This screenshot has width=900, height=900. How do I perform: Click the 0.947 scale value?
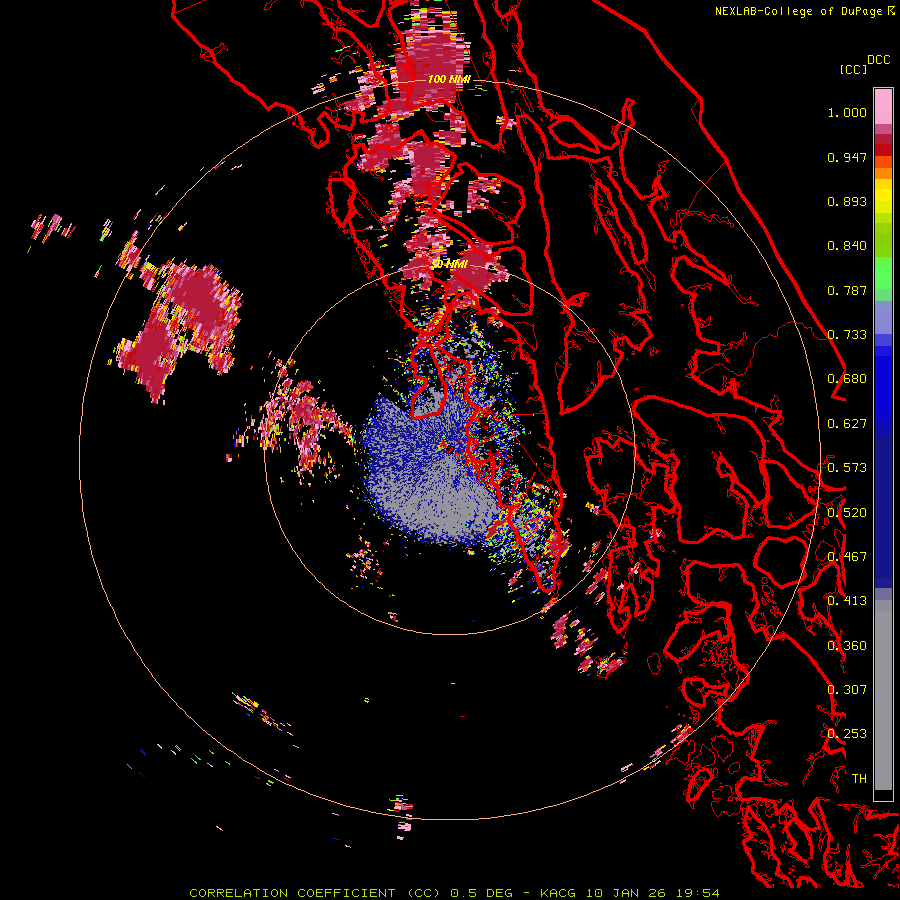(x=847, y=157)
